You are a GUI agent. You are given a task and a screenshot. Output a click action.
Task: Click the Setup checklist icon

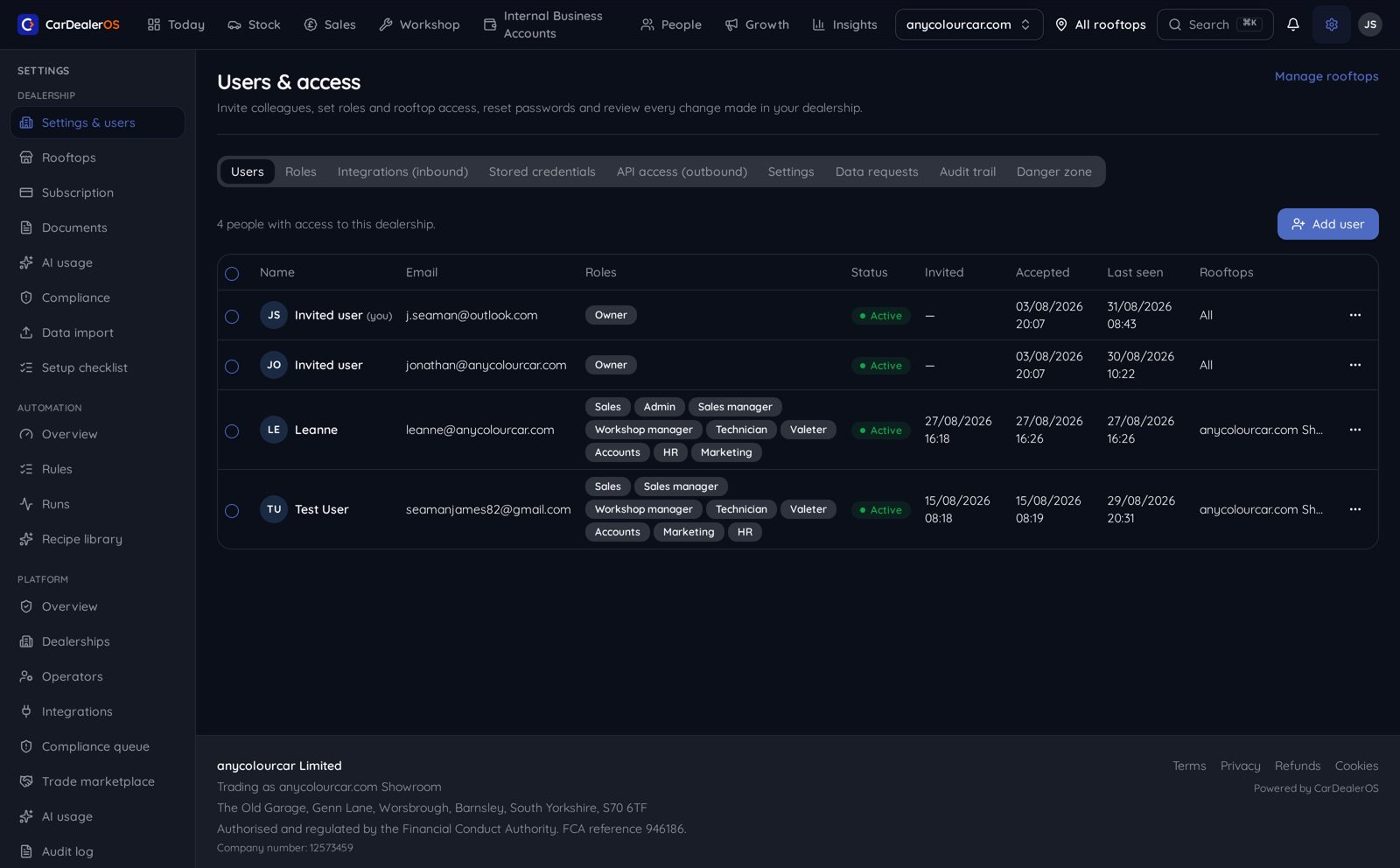(x=26, y=367)
